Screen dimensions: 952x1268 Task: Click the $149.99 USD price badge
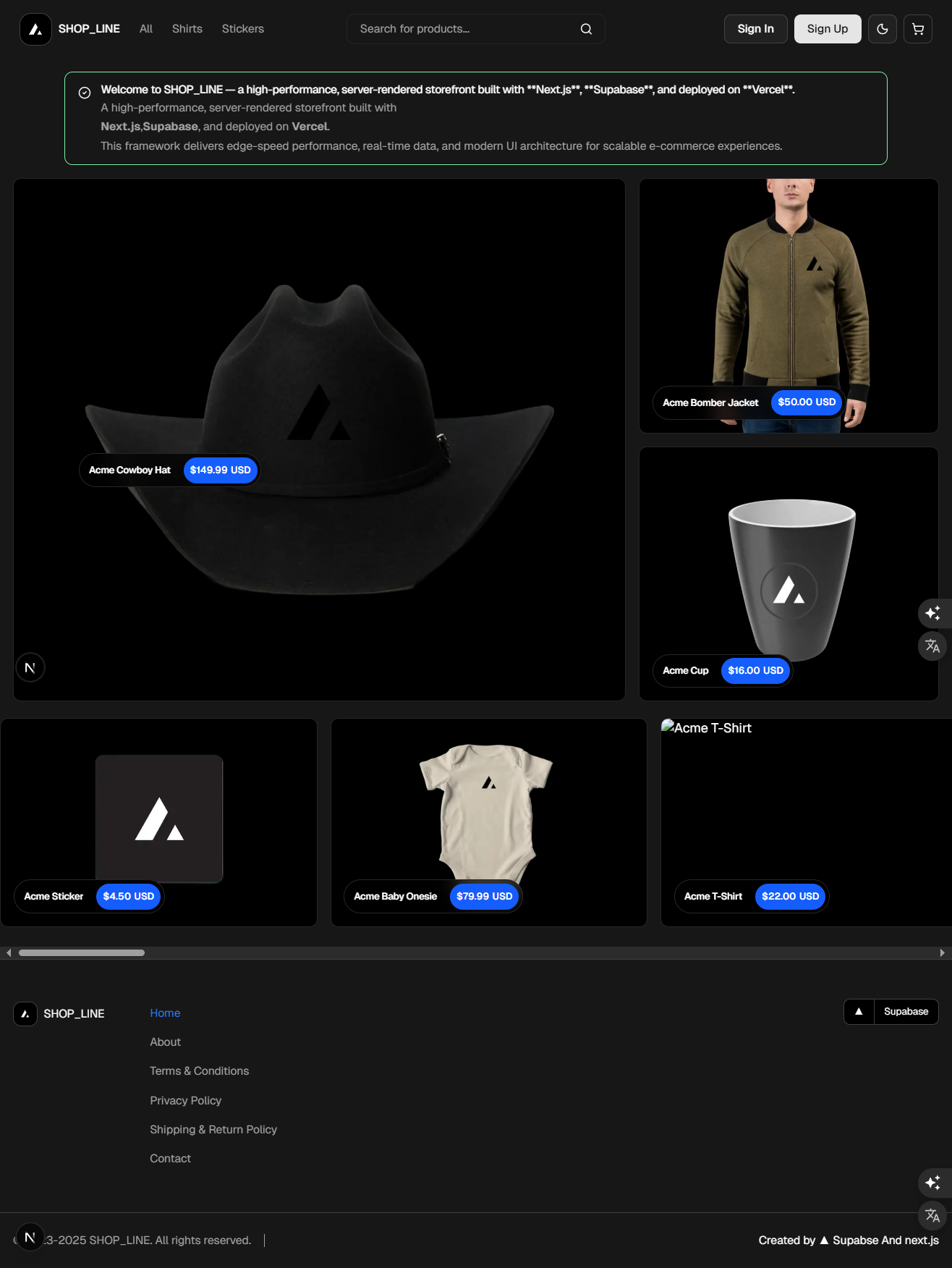221,470
